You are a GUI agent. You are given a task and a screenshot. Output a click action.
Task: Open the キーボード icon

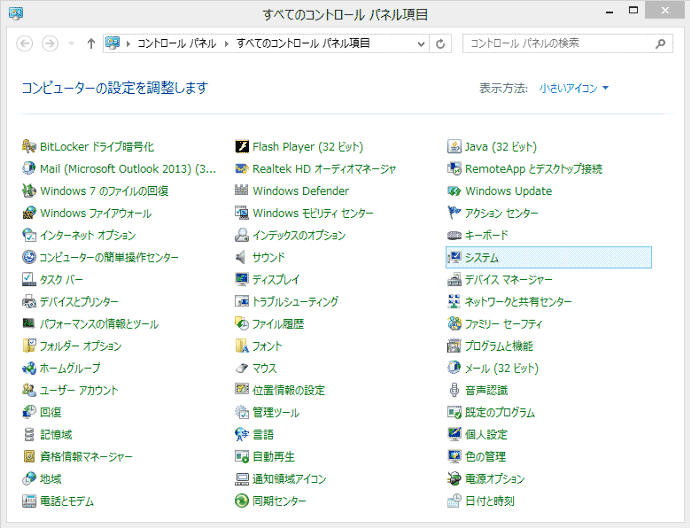click(x=454, y=235)
